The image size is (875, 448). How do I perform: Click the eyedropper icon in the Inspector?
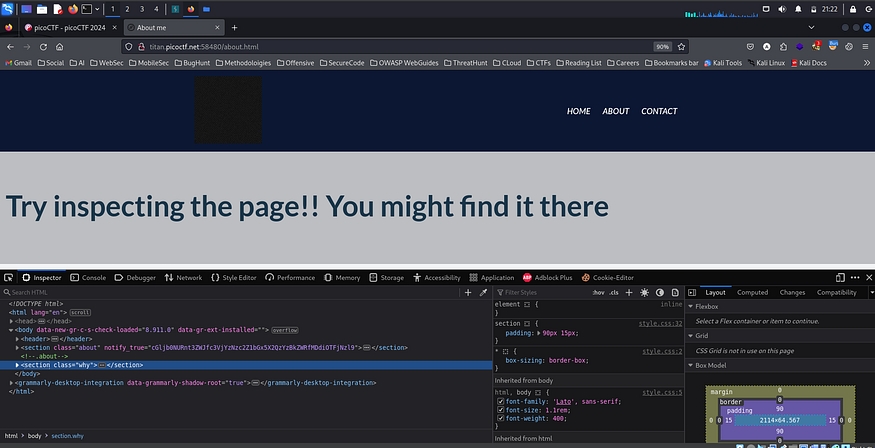click(x=484, y=292)
